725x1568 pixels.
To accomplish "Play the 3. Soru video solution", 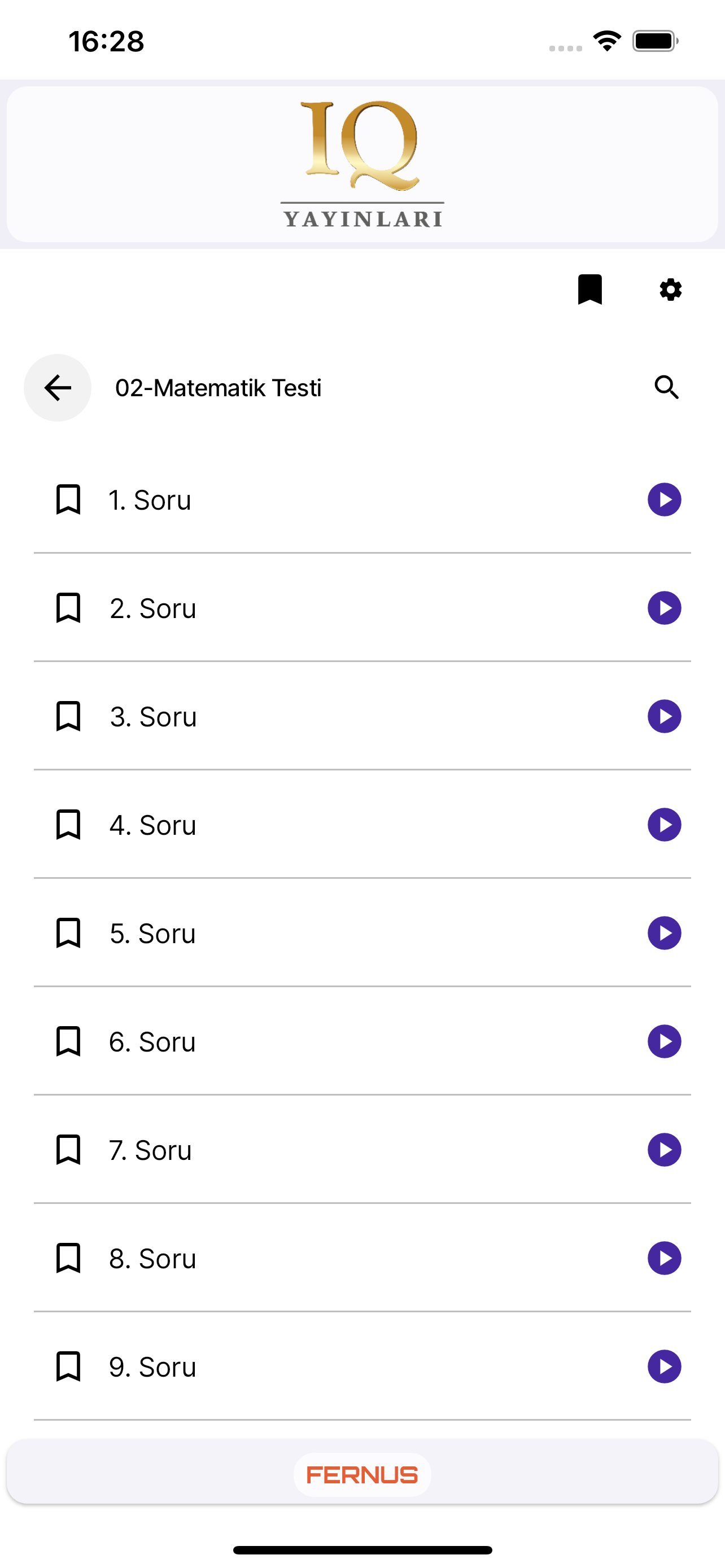I will [x=664, y=716].
